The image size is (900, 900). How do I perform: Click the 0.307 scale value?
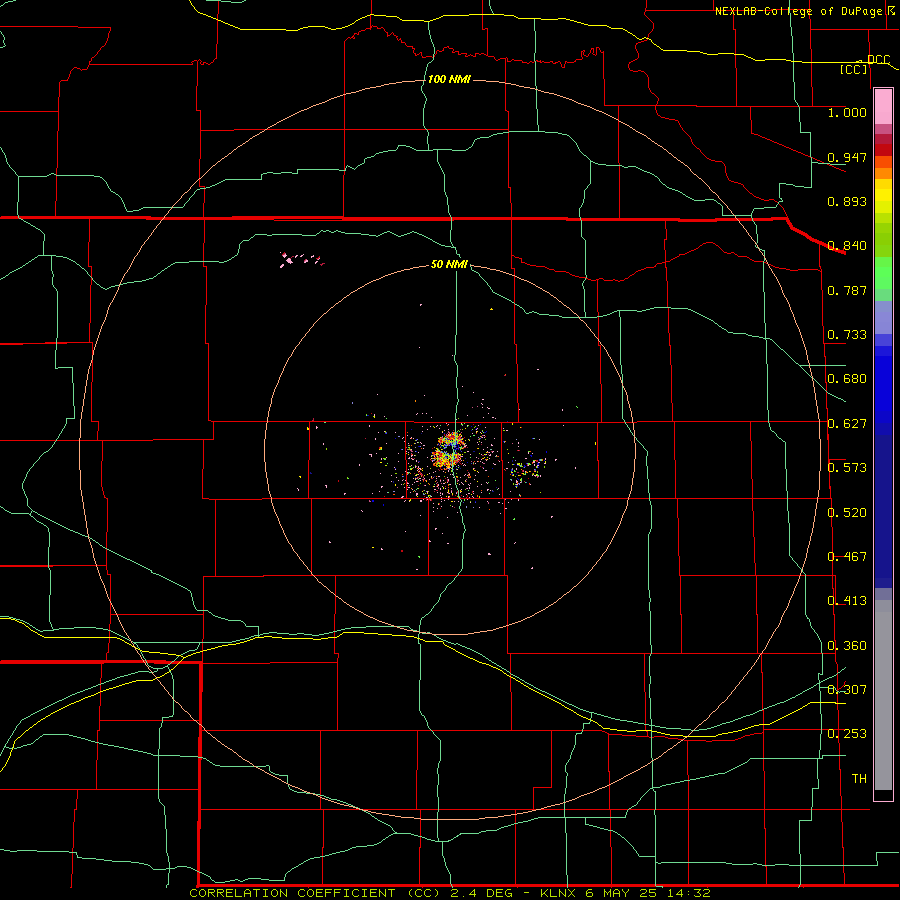pos(847,690)
